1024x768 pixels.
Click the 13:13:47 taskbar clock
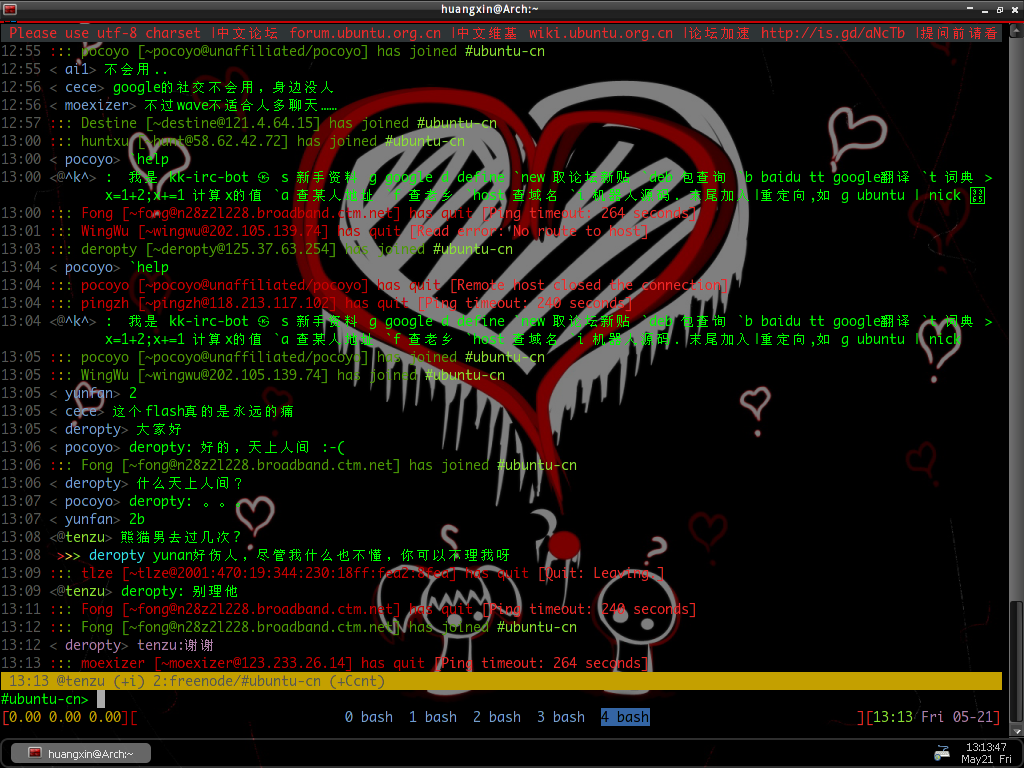(x=986, y=753)
